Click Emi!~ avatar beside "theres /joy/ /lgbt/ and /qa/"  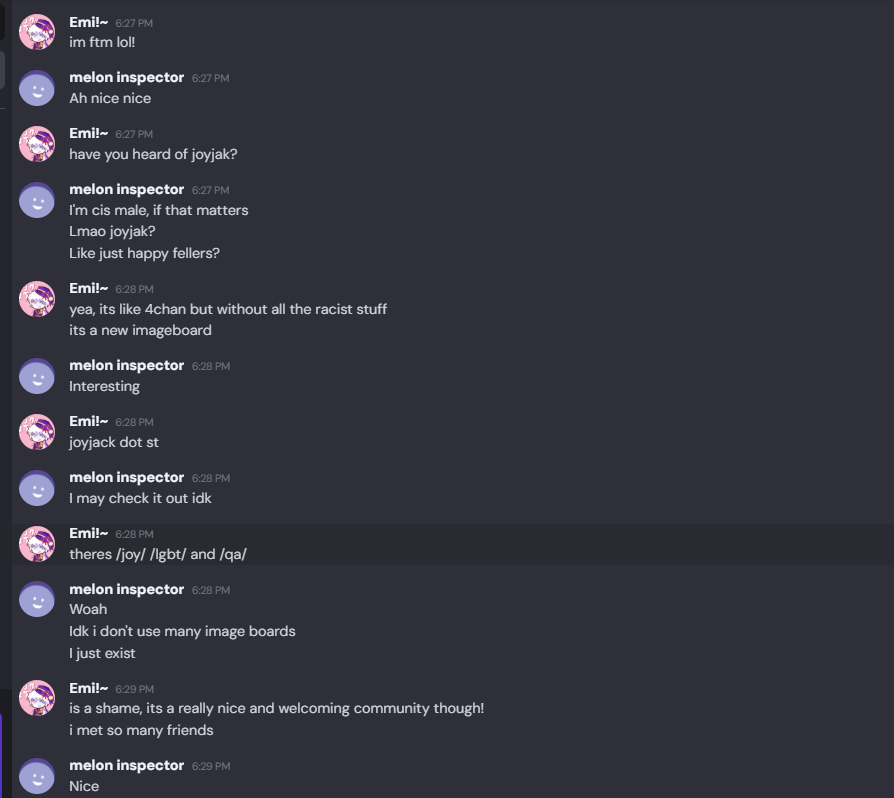37,544
